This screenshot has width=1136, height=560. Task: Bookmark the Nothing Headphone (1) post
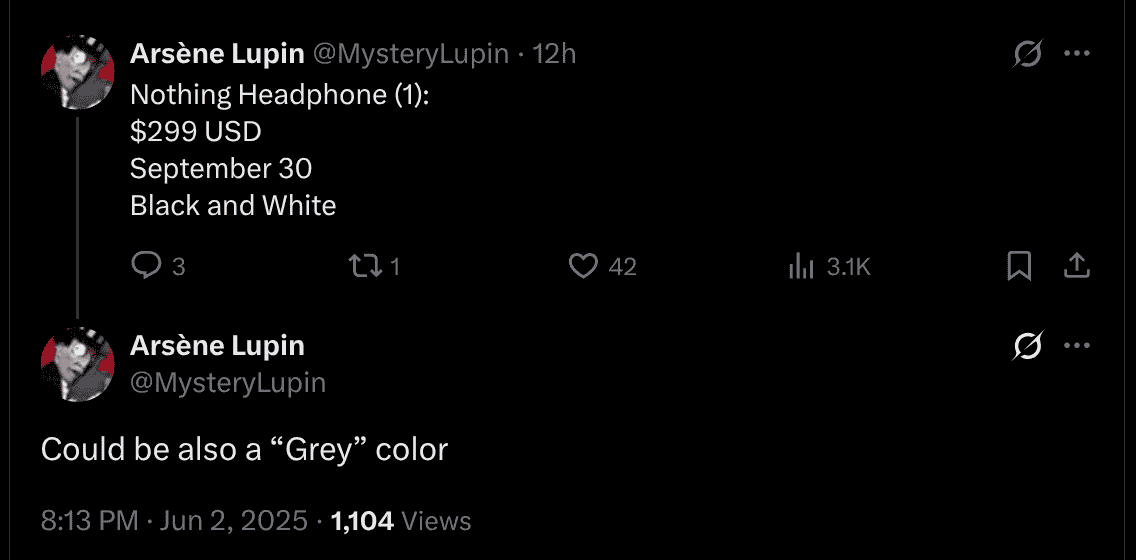pos(1019,266)
